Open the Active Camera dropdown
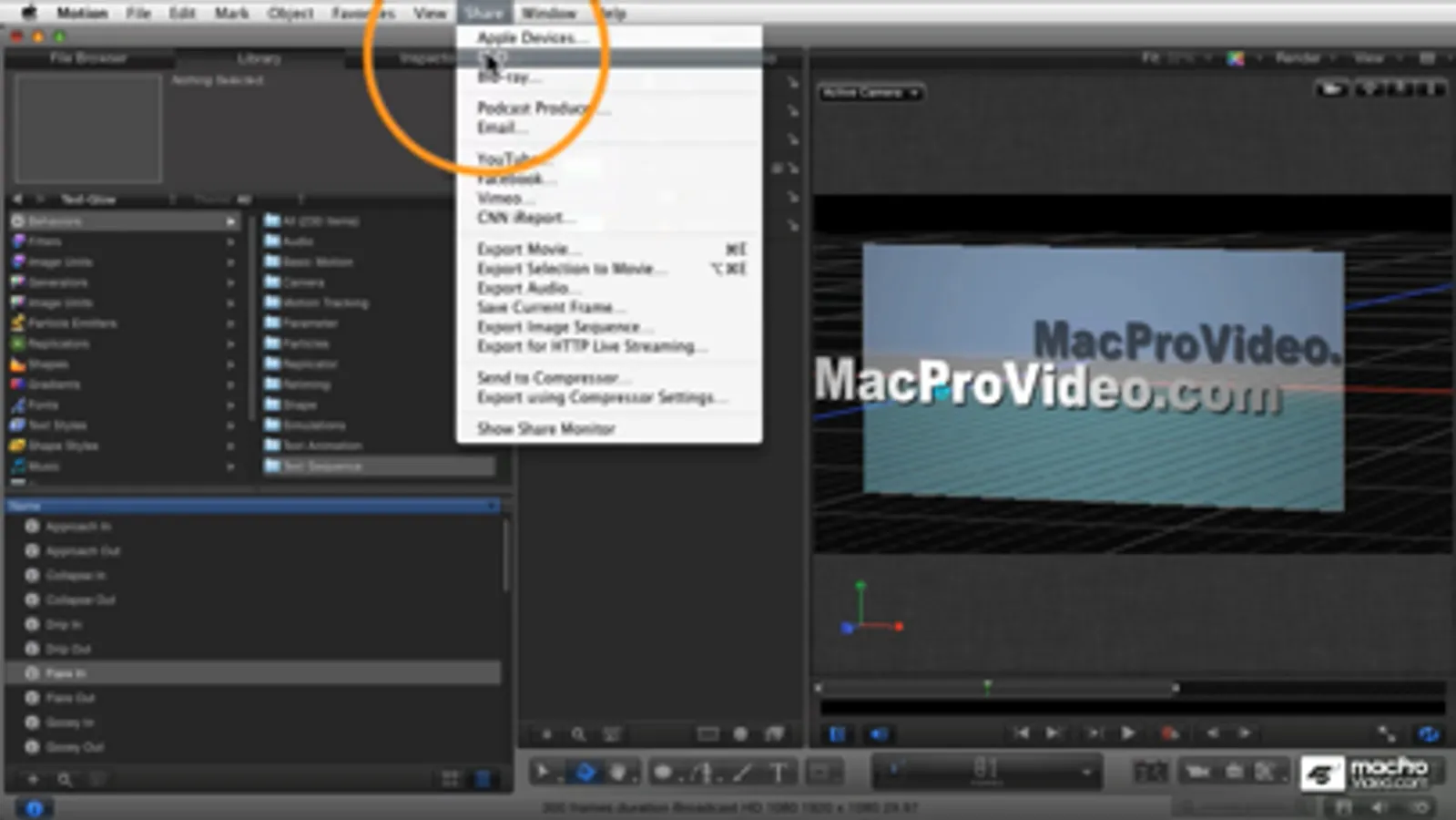Screen dimensions: 1456x820 point(870,93)
